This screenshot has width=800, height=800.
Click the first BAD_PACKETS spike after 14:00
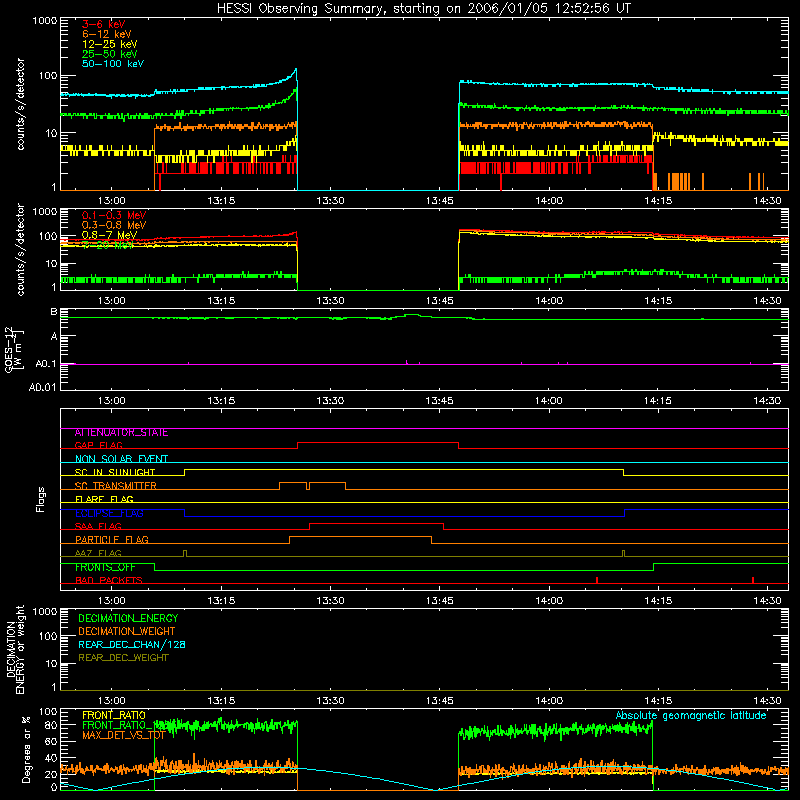point(597,580)
